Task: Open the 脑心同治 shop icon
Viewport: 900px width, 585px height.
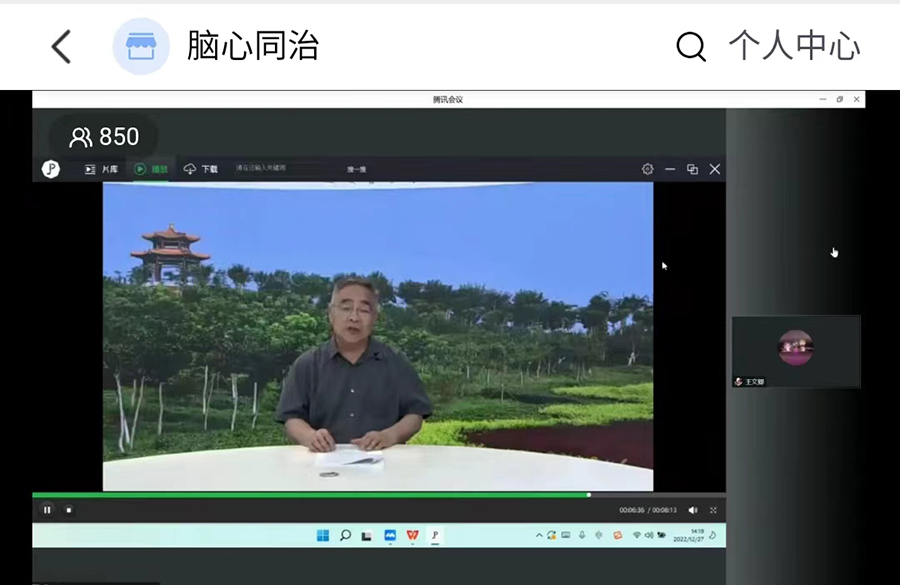Action: (x=141, y=46)
